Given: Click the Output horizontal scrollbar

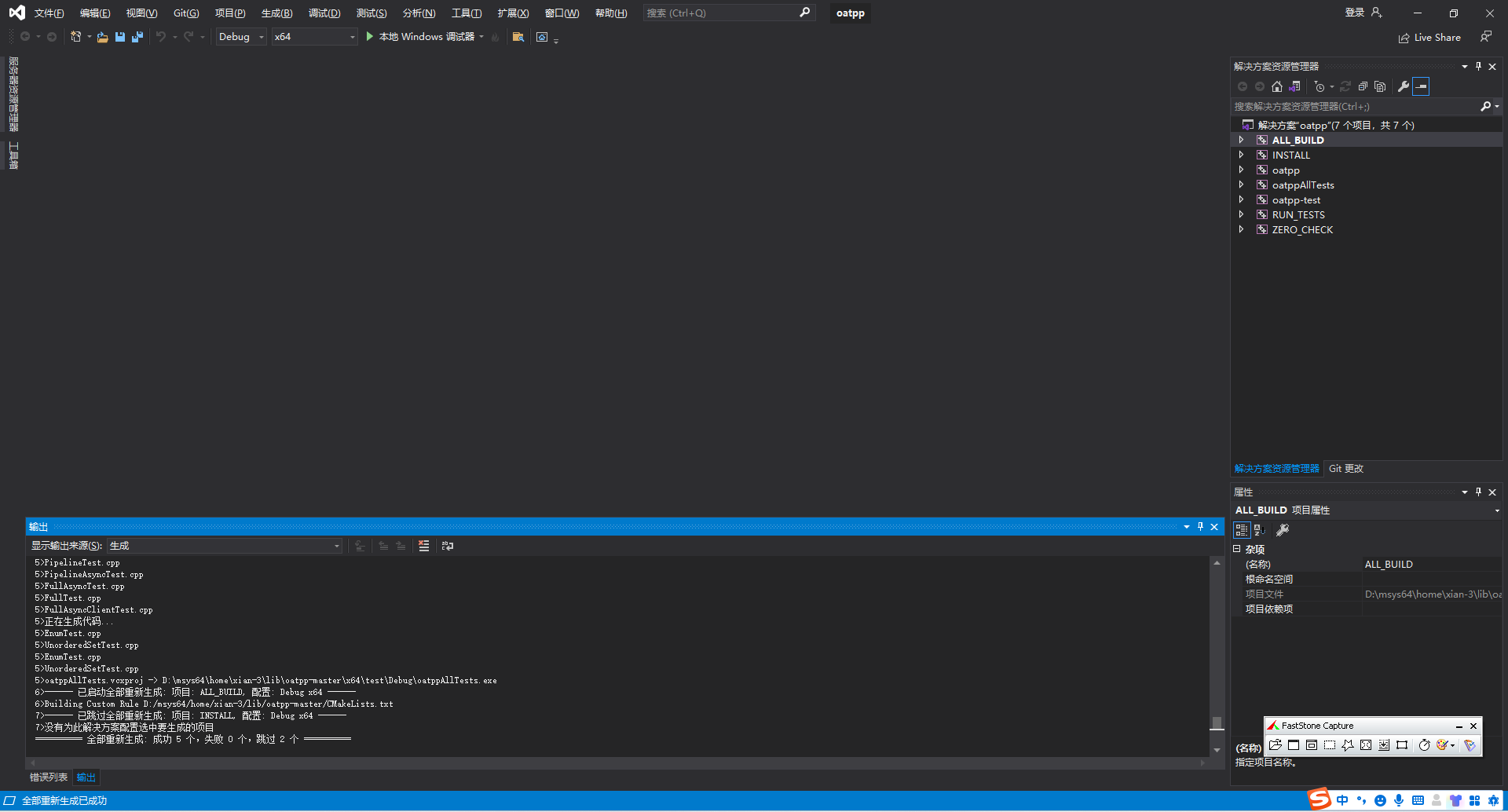Looking at the screenshot, I should (617, 763).
